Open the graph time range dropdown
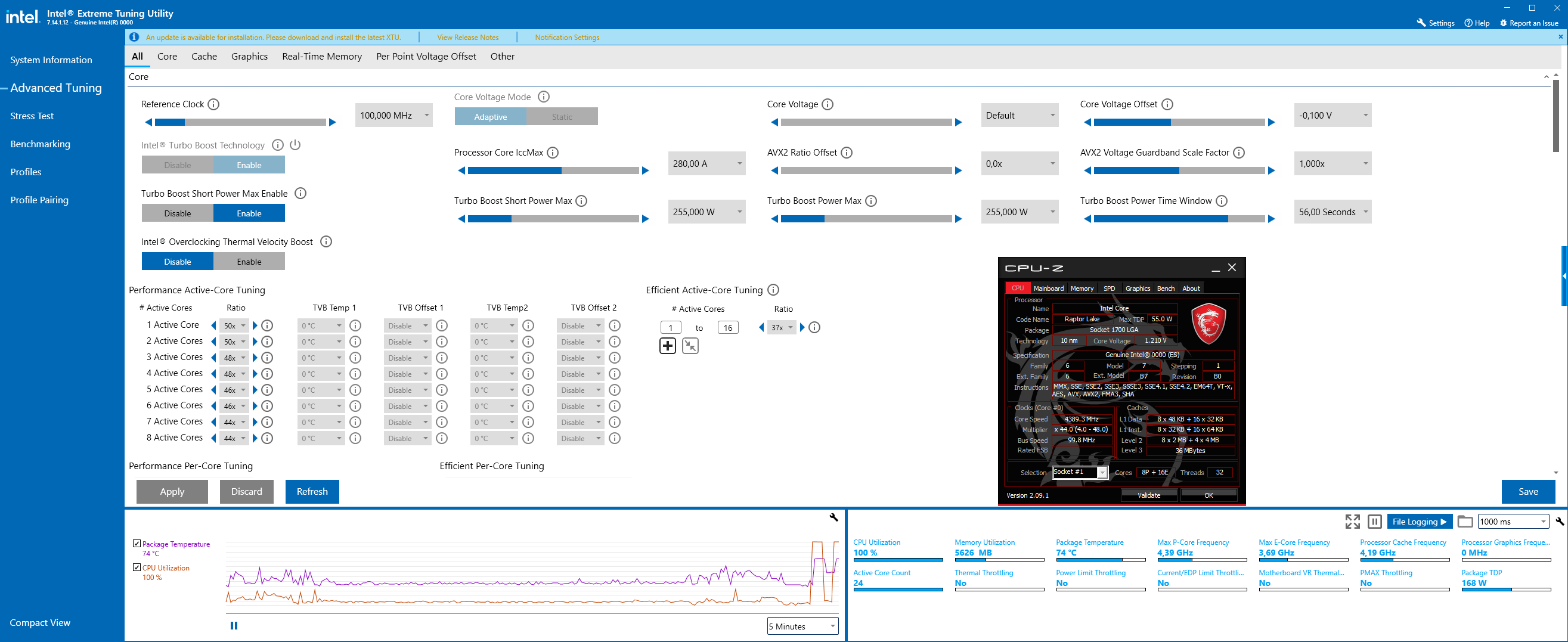This screenshot has height=642, width=1568. click(802, 626)
